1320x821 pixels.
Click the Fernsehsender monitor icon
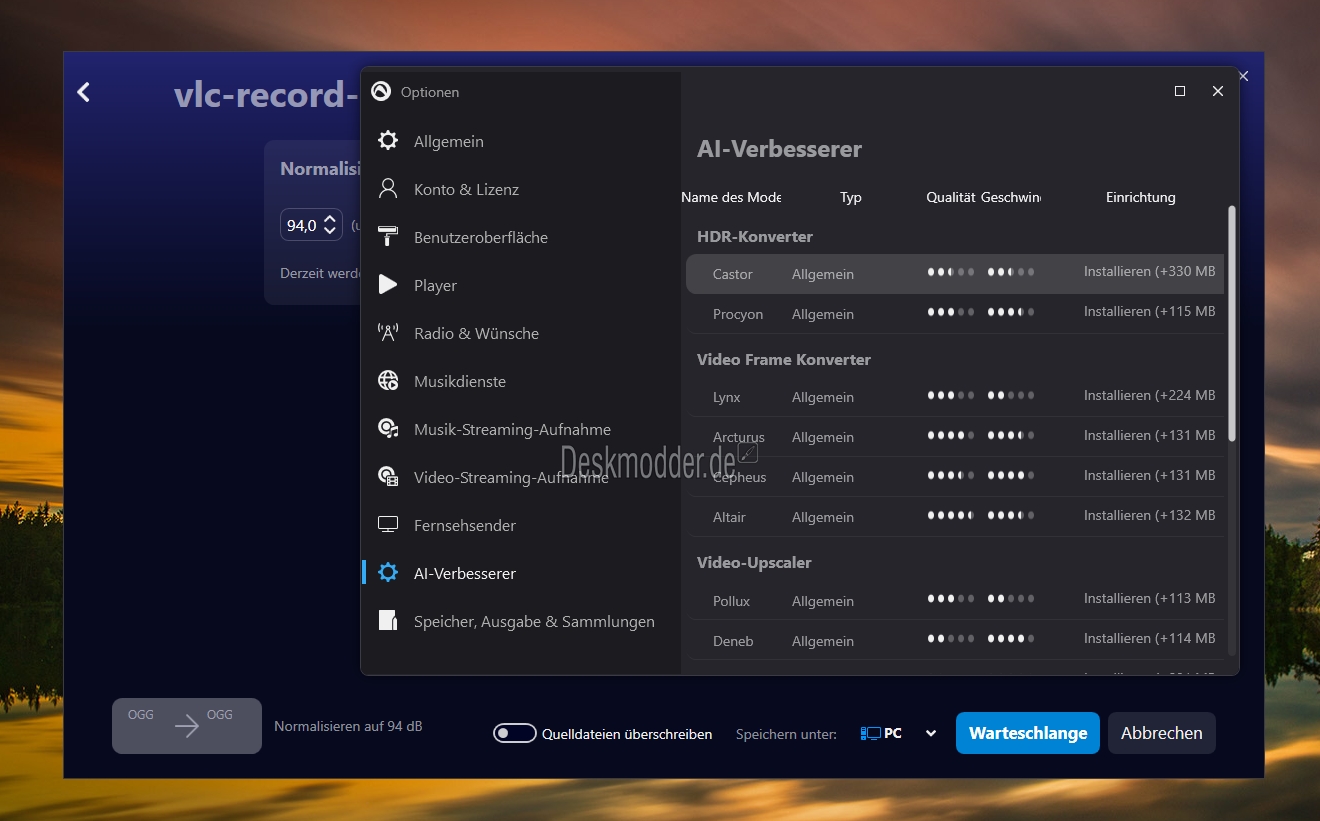tap(388, 525)
